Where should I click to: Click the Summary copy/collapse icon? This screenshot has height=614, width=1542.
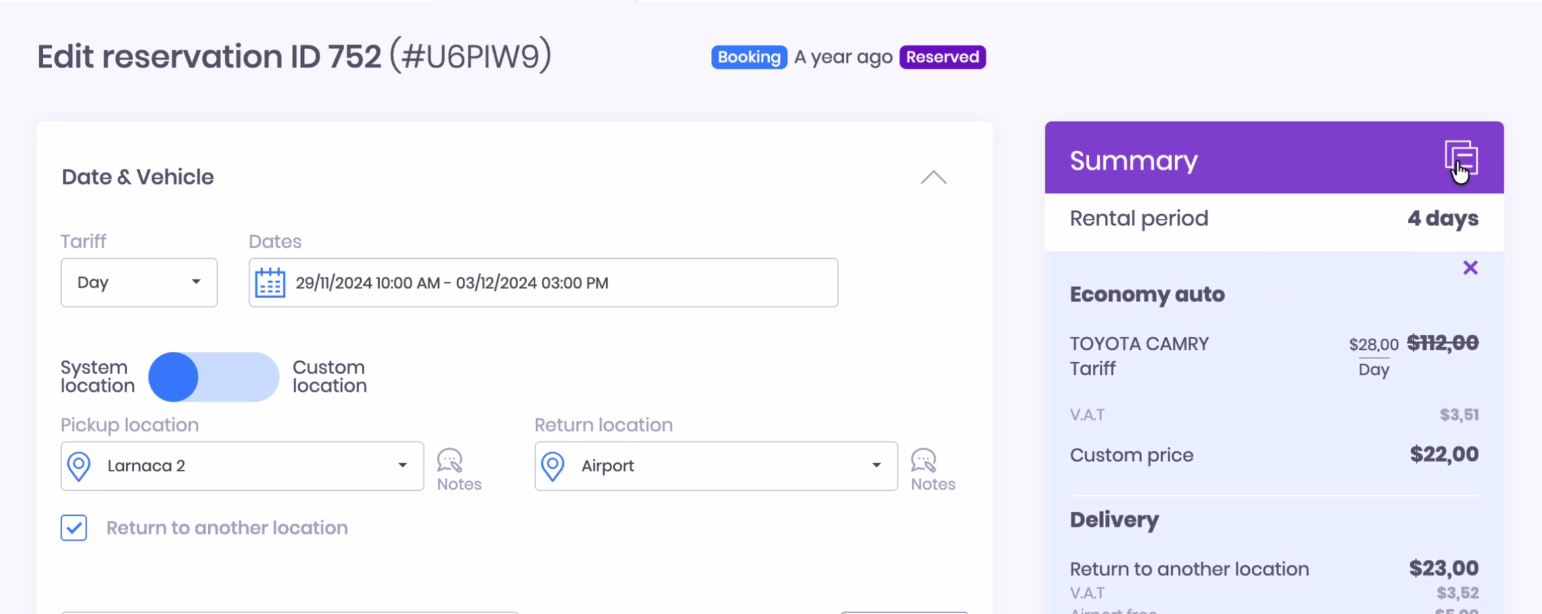tap(1460, 158)
